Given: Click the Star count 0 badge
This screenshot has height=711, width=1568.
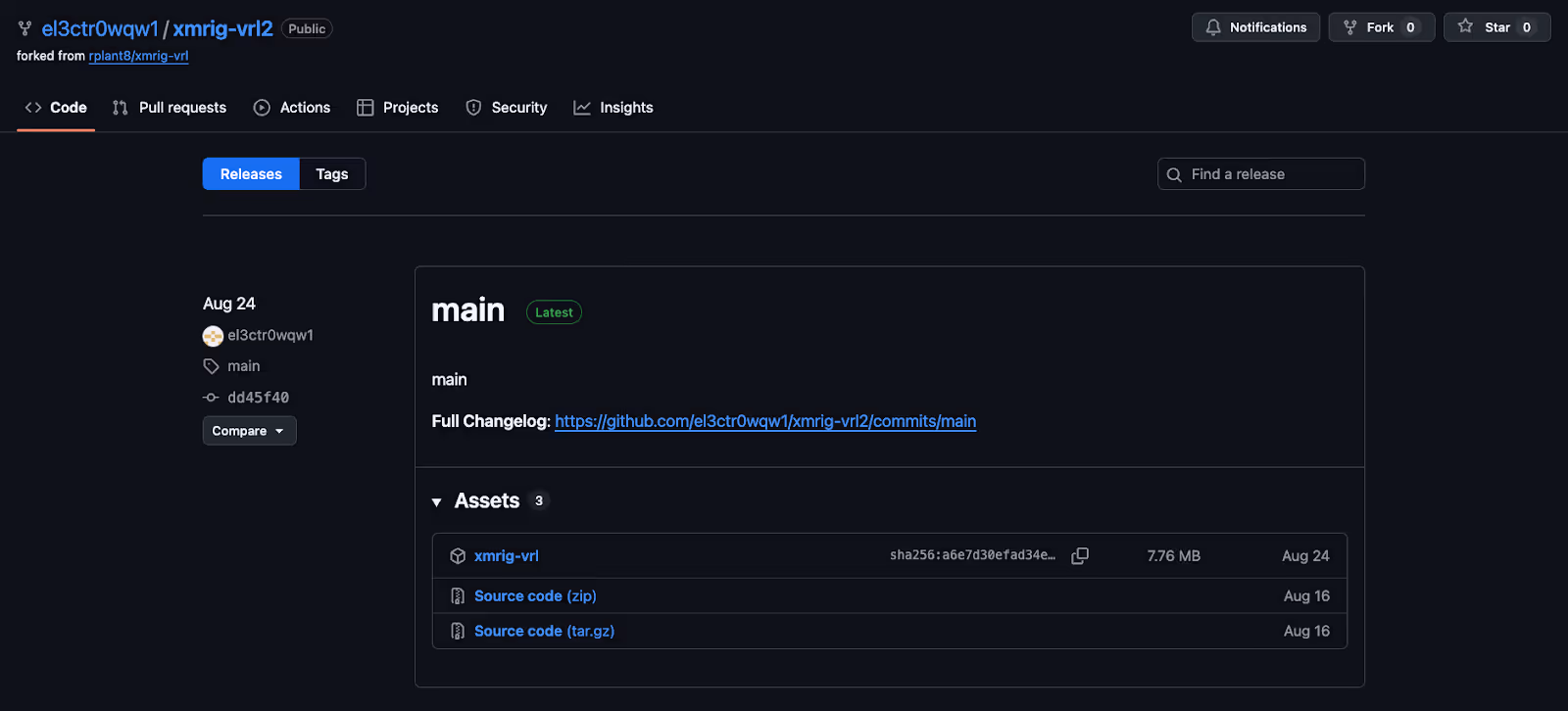Looking at the screenshot, I should point(1527,27).
